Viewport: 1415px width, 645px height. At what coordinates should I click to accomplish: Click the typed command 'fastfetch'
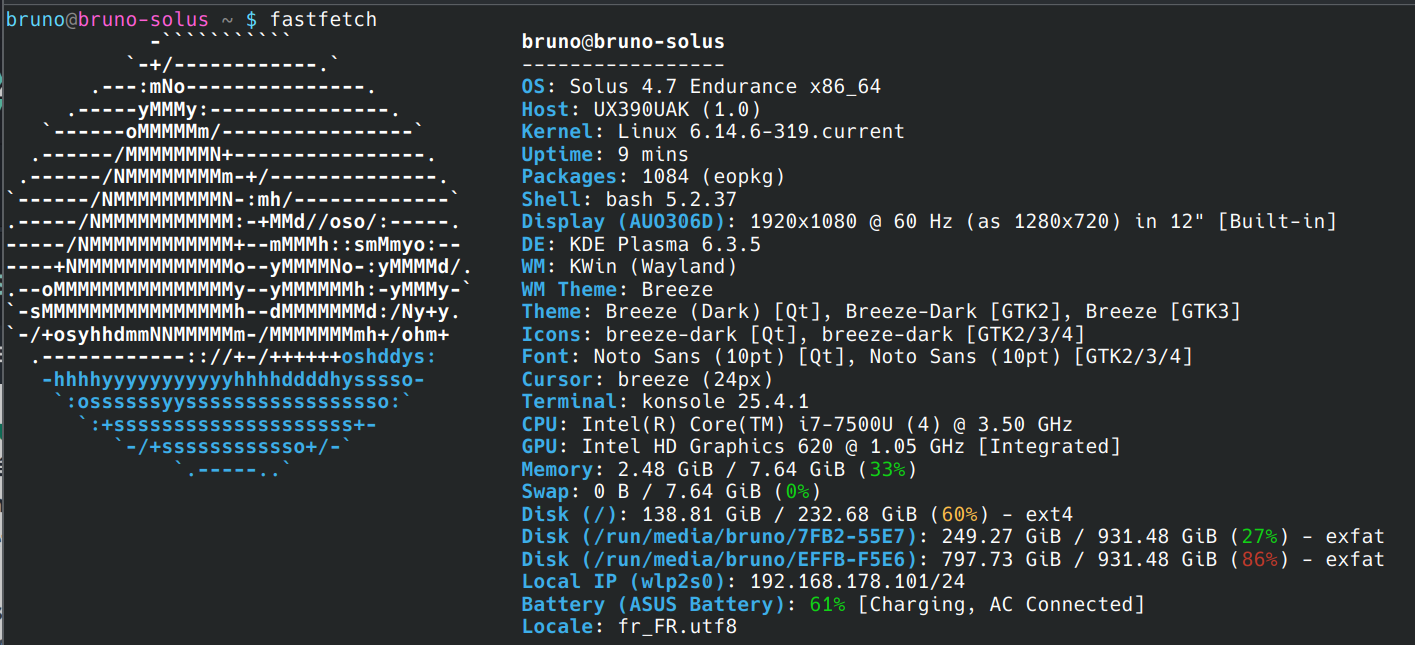[x=324, y=19]
